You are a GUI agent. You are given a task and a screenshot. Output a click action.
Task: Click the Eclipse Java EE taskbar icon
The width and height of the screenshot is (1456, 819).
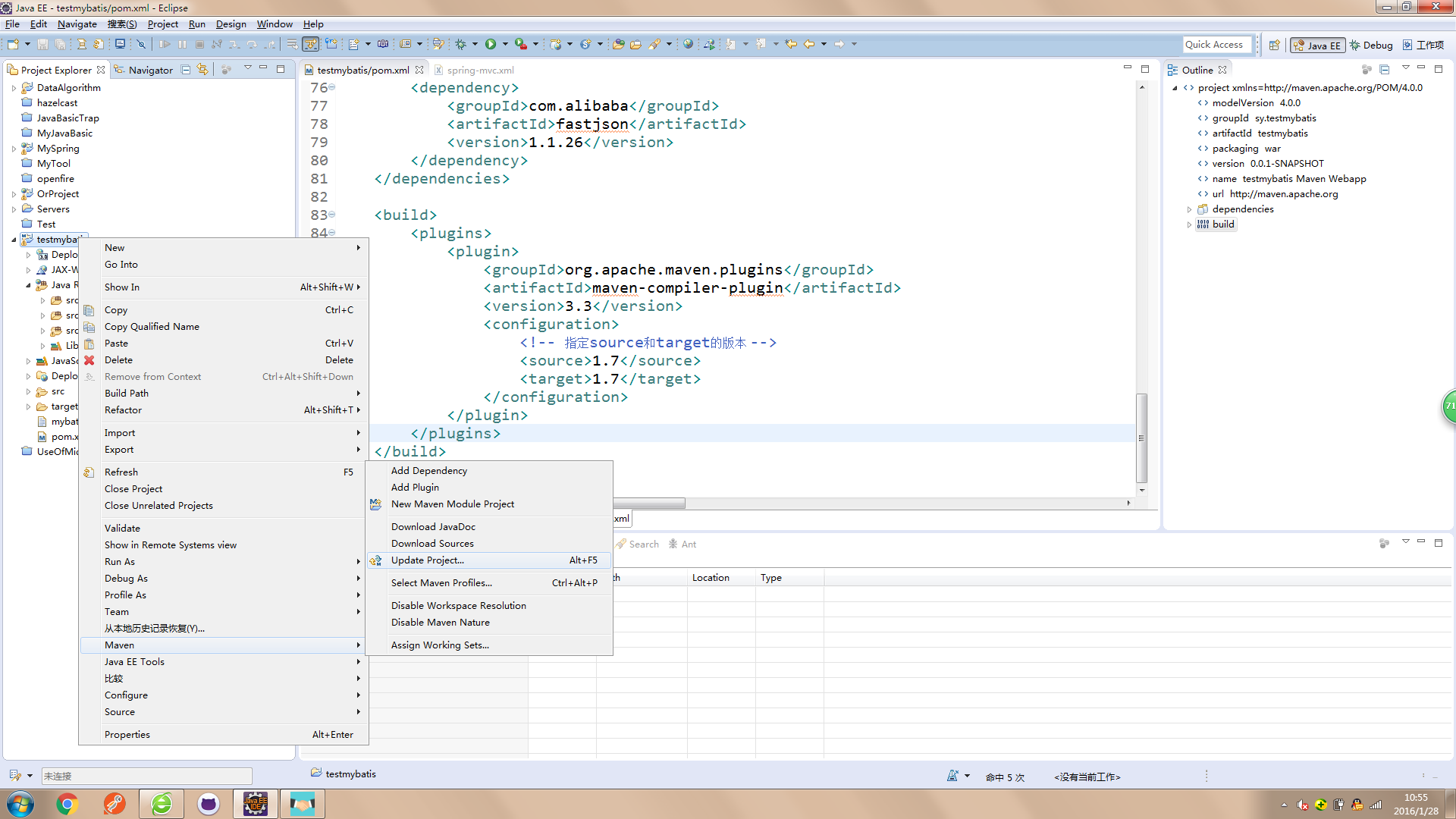(256, 804)
